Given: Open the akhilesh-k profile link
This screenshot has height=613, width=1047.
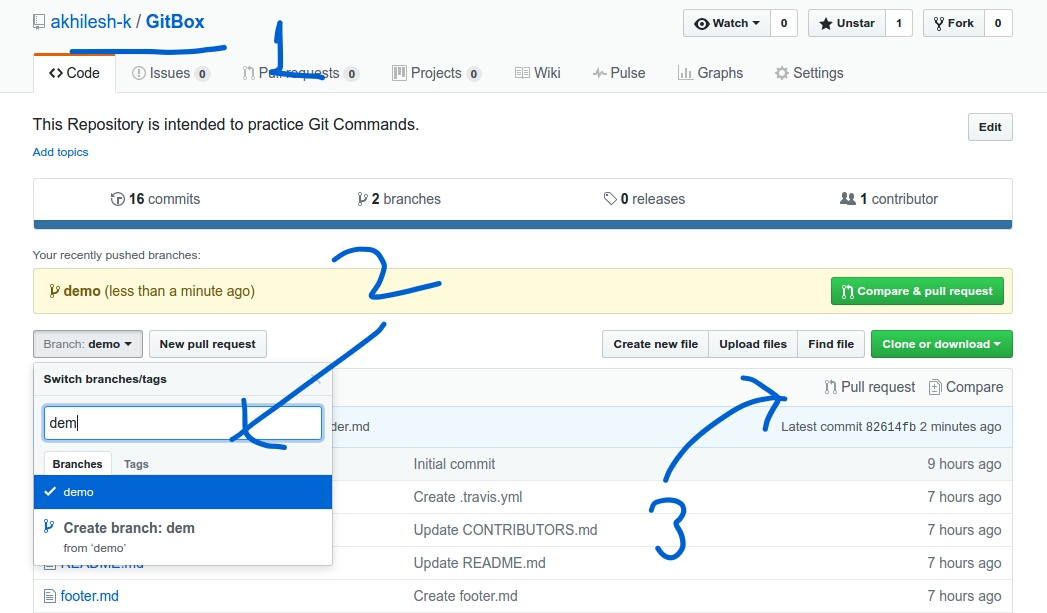Looking at the screenshot, I should coord(91,22).
